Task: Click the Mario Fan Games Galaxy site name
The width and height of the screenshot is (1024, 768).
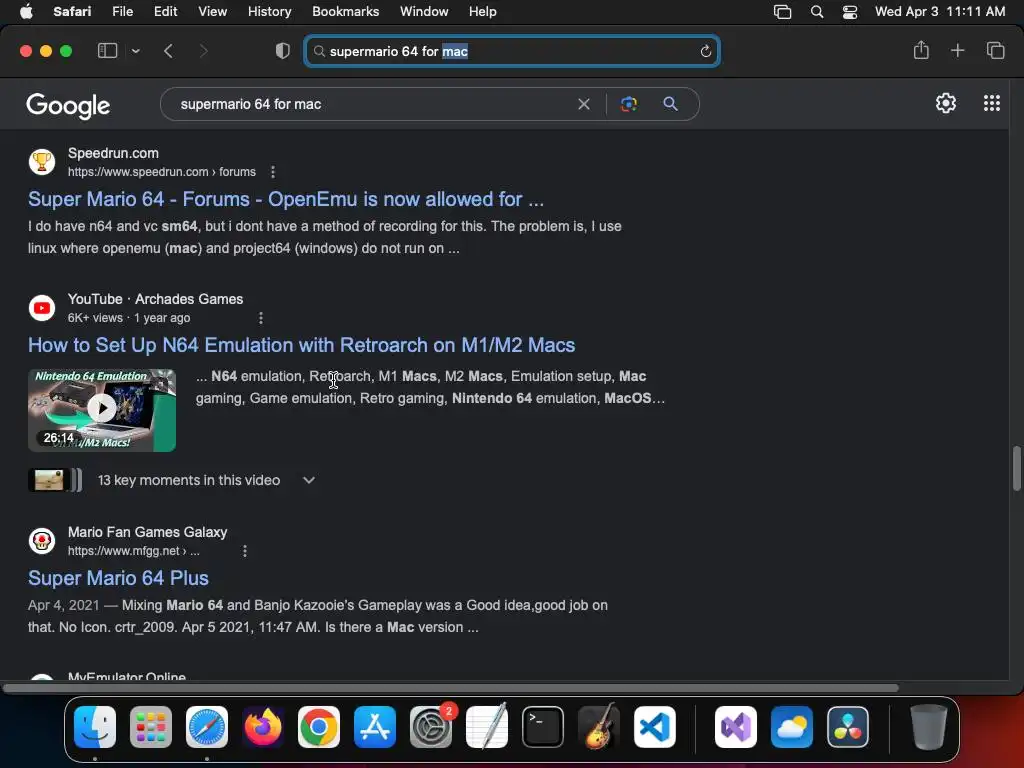Action: (148, 532)
